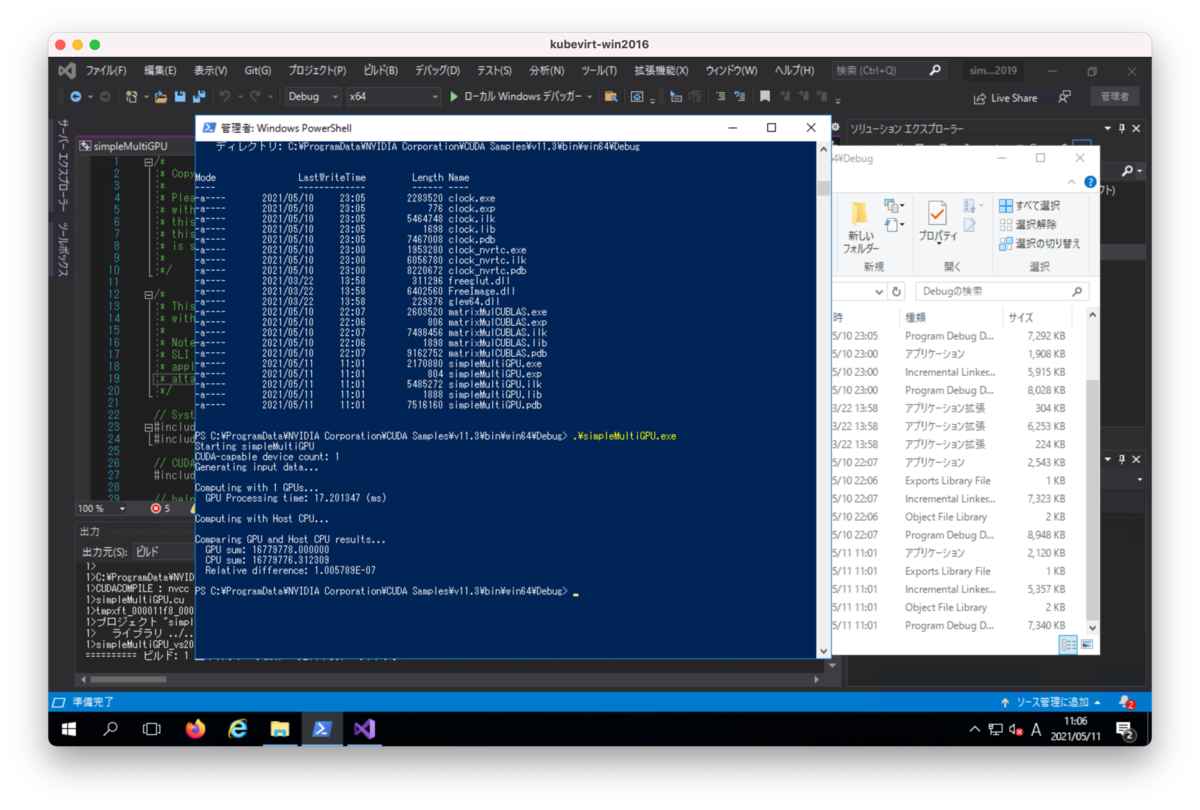The width and height of the screenshot is (1200, 810).
Task: Open easy access dropdown in Explorer ribbon
Action: coord(894,225)
